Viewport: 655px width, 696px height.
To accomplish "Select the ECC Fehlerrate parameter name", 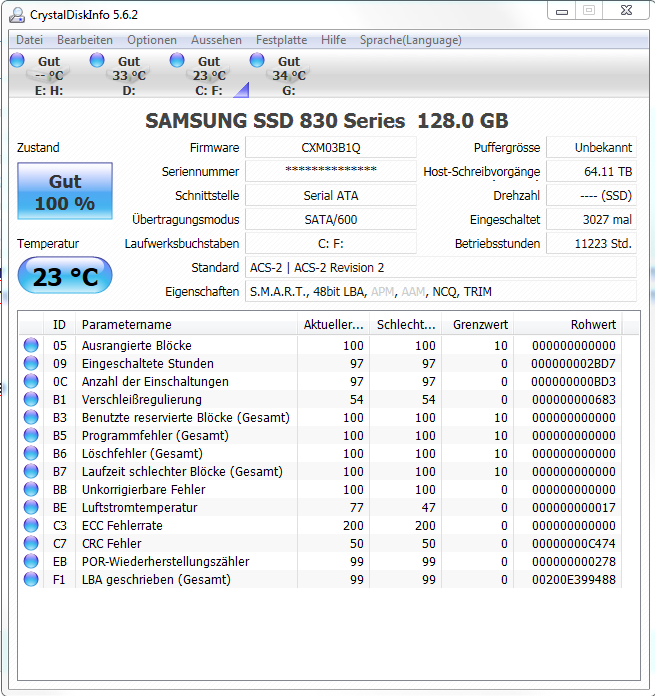I will (x=122, y=526).
